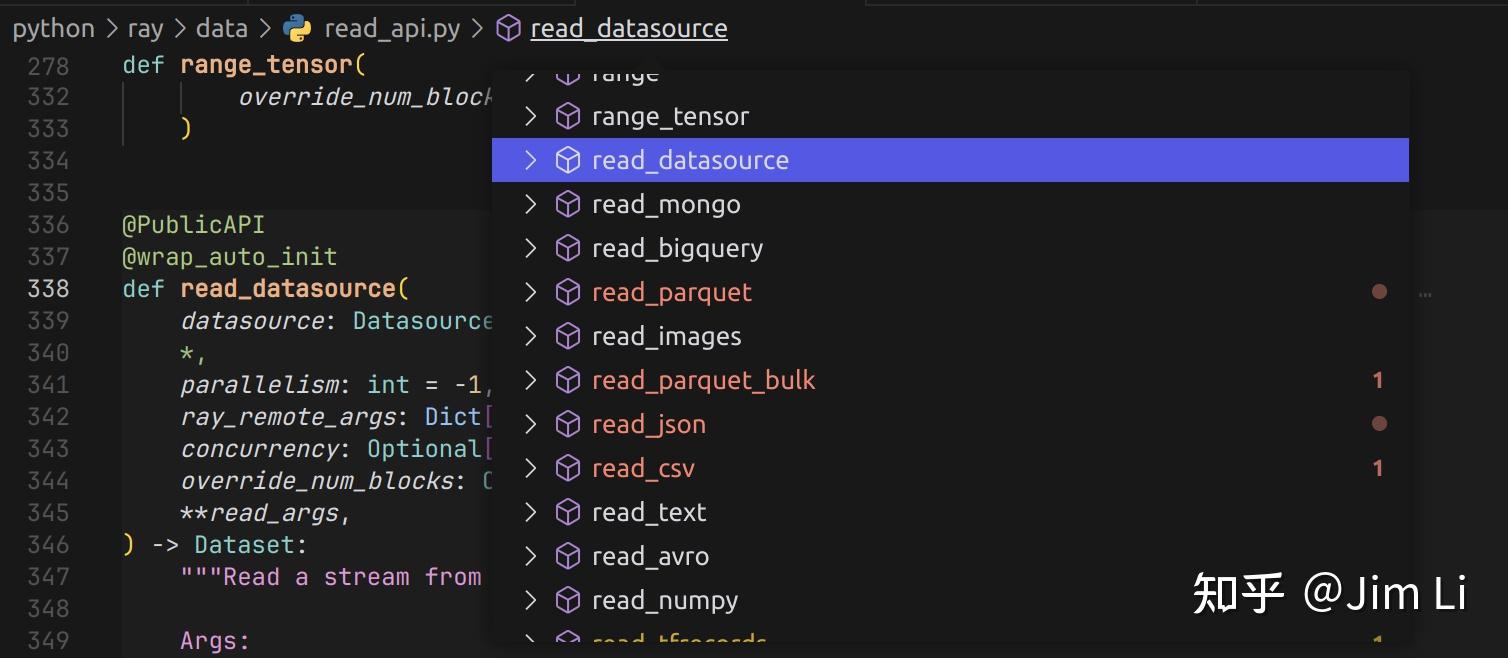
Task: Click line number 338 in the gutter
Action: coord(49,289)
